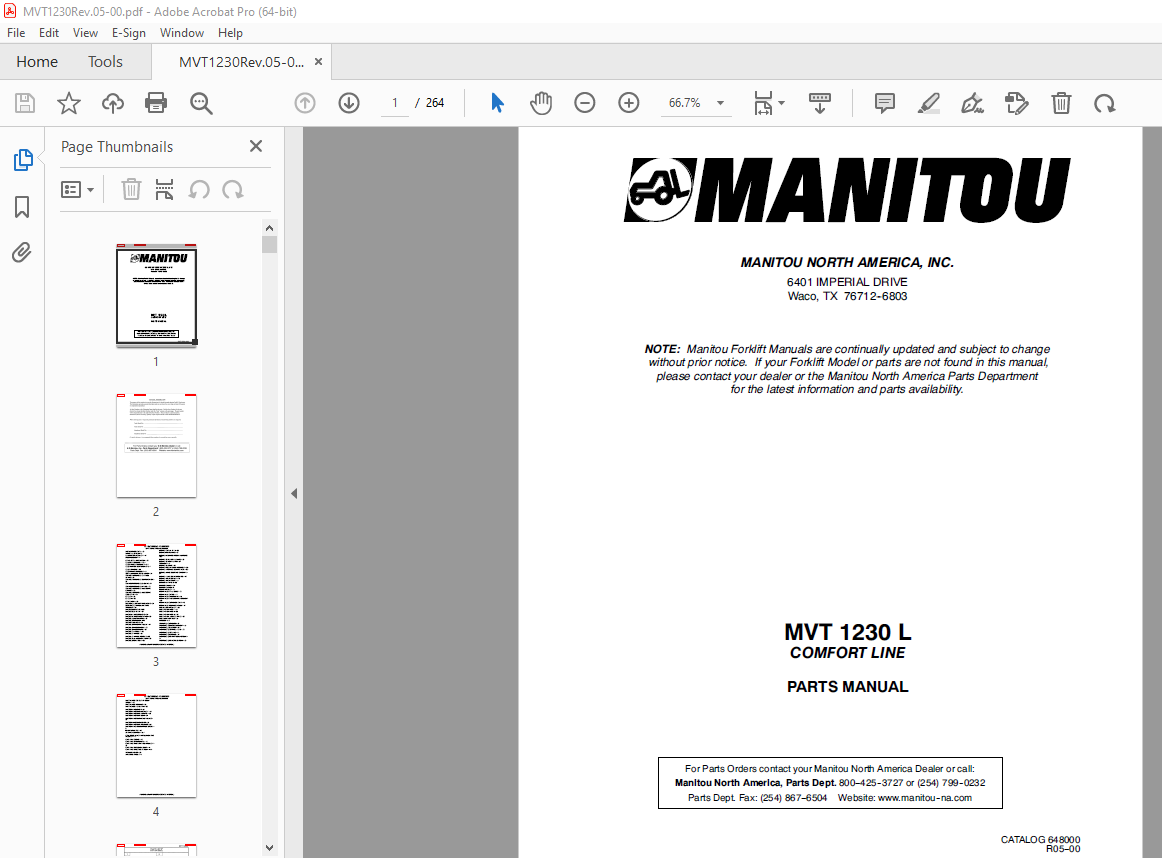Select page 2 thumbnail
This screenshot has height=858, width=1162.
coord(156,445)
